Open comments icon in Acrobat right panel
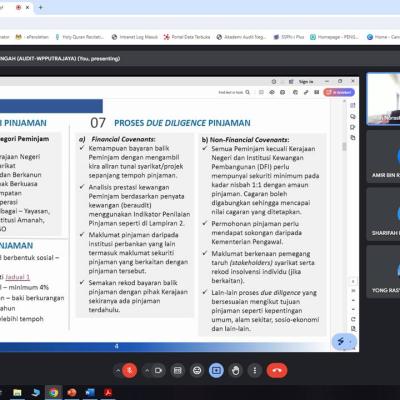400x400 pixels. click(x=353, y=116)
